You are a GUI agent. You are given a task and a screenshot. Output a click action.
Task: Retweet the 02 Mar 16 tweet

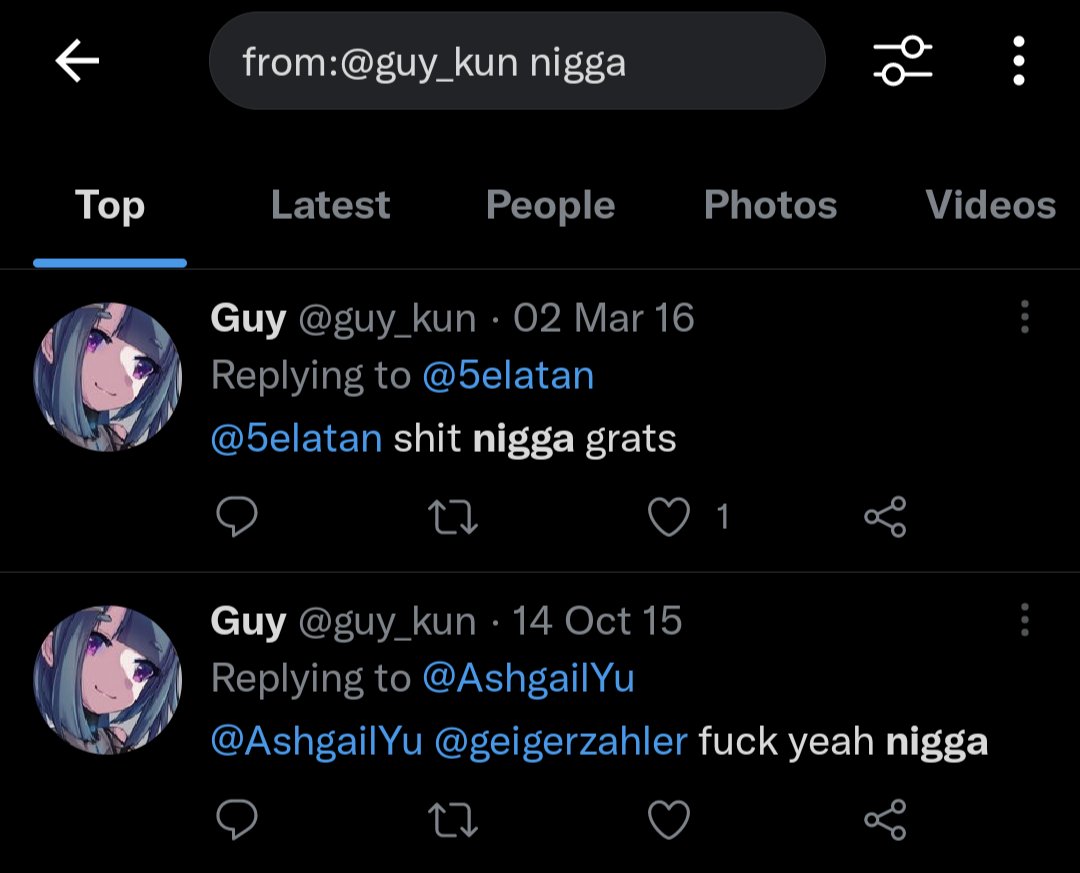tap(452, 517)
